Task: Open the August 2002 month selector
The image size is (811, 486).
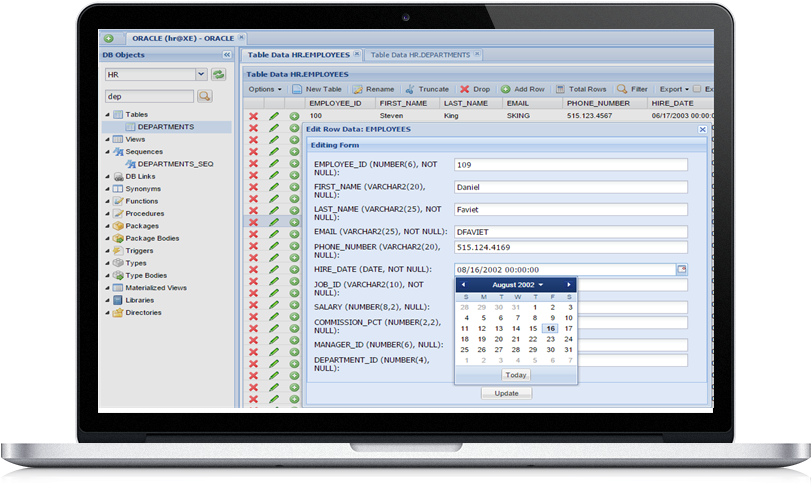Action: click(x=516, y=285)
